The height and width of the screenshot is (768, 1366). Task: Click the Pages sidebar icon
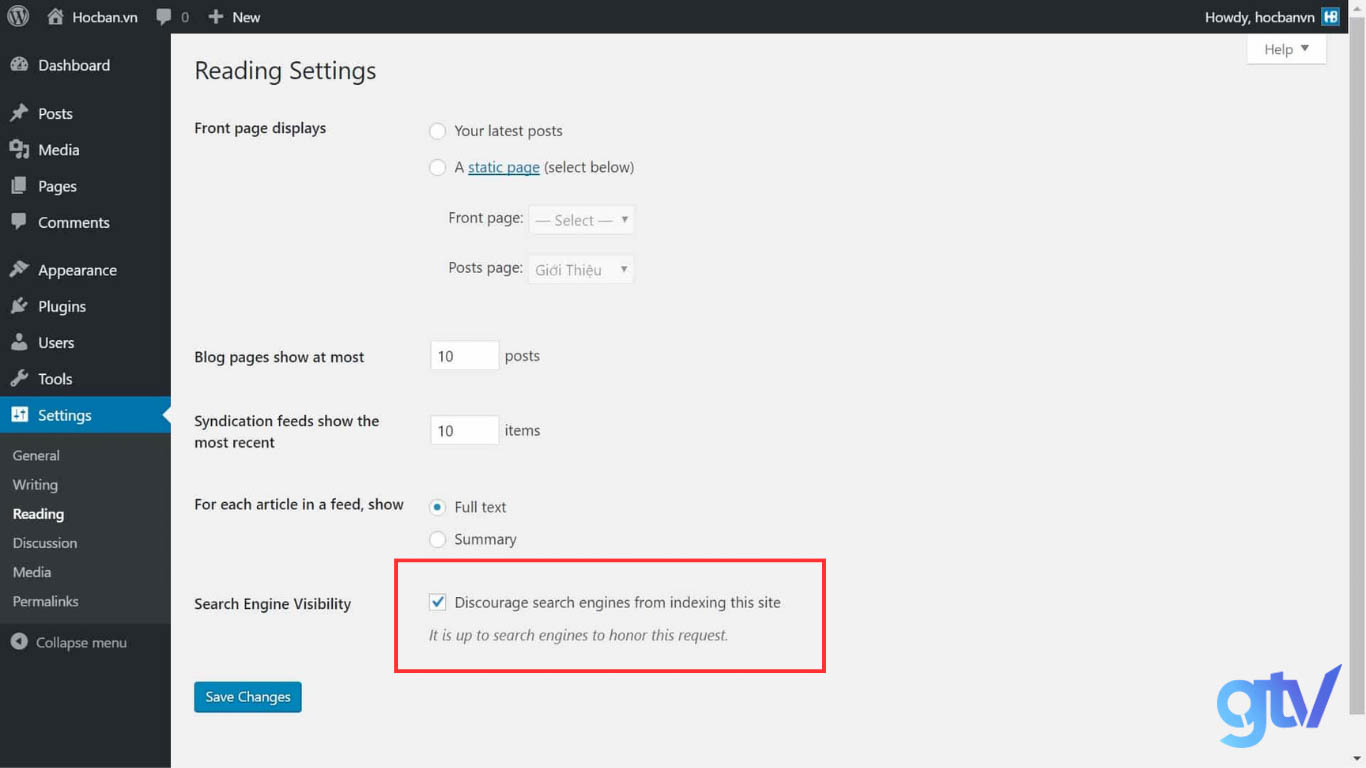coord(18,186)
